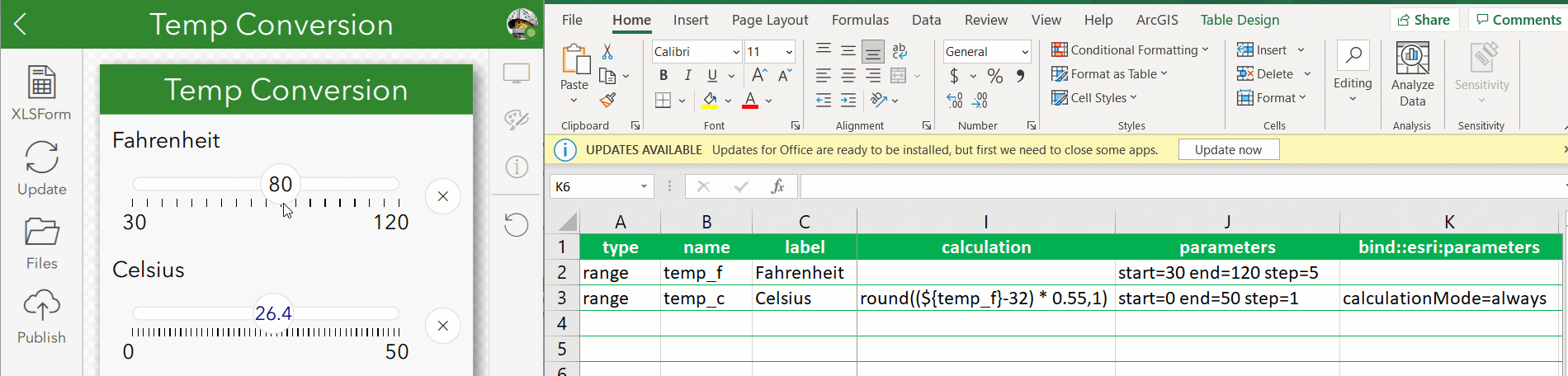Go back using the arrow in the Temp Conversion header
1568x376 pixels.
coord(21,24)
